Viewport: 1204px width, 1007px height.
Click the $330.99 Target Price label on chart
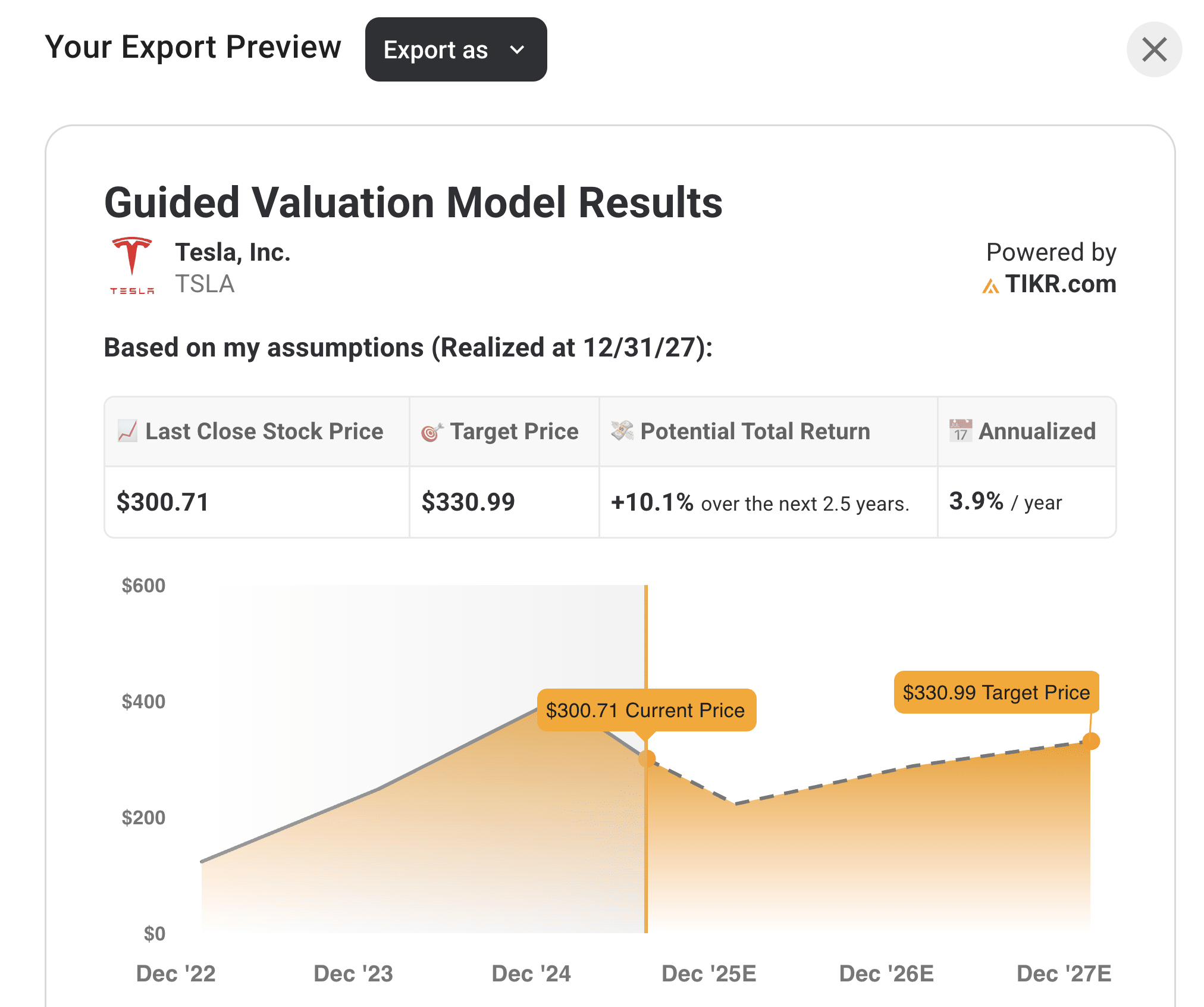coord(996,692)
